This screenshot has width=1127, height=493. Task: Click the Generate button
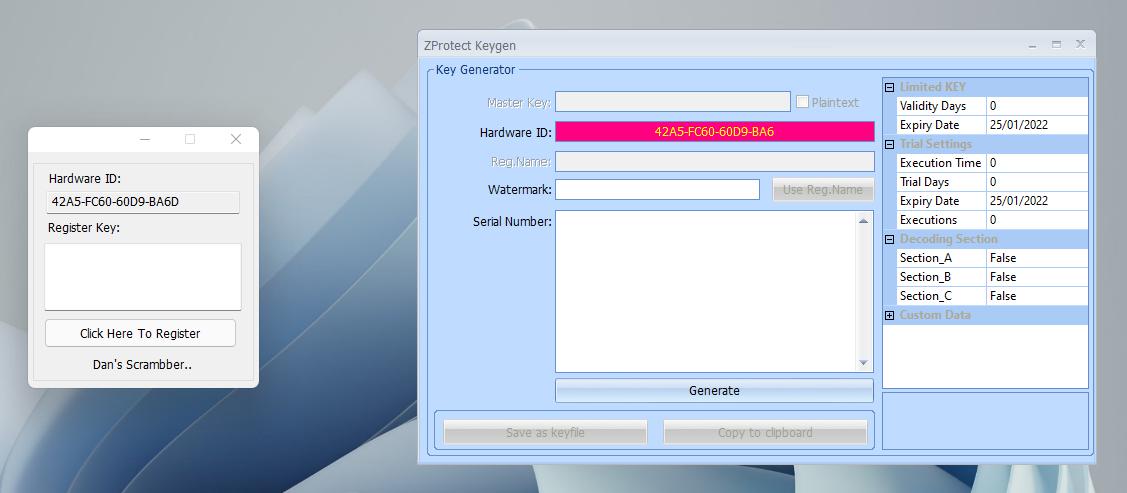coord(714,391)
